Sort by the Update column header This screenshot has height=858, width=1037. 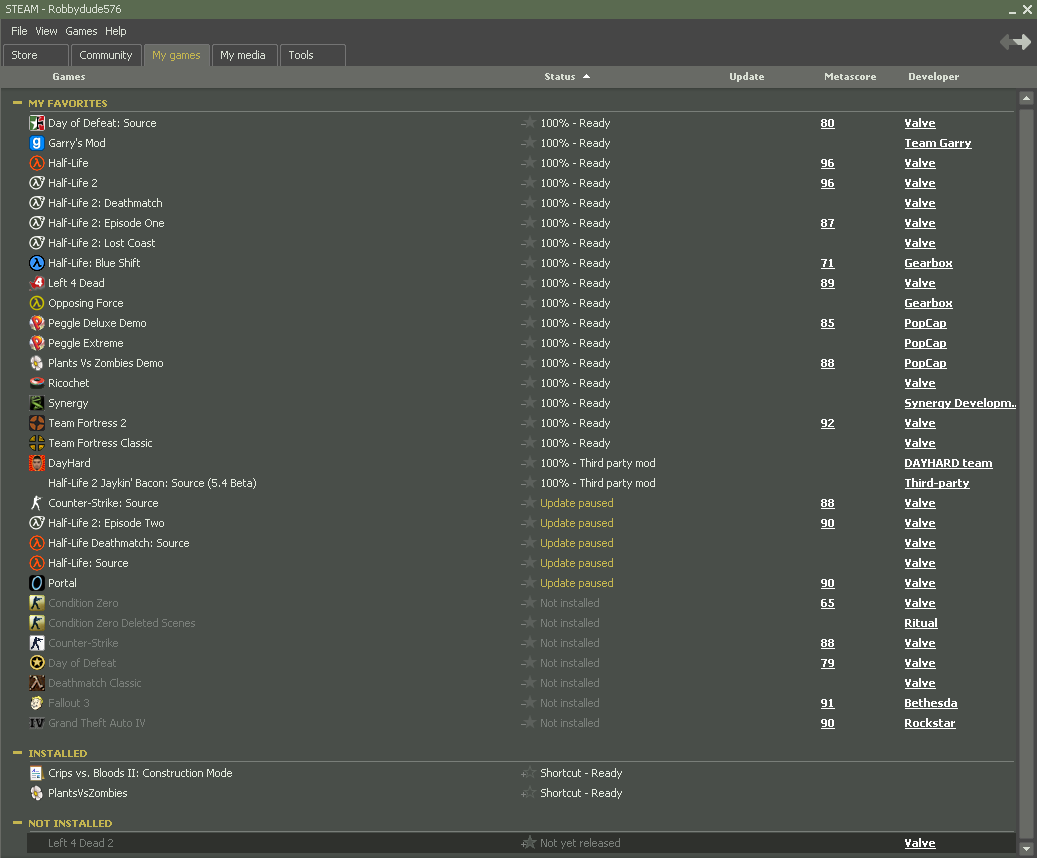tap(747, 77)
